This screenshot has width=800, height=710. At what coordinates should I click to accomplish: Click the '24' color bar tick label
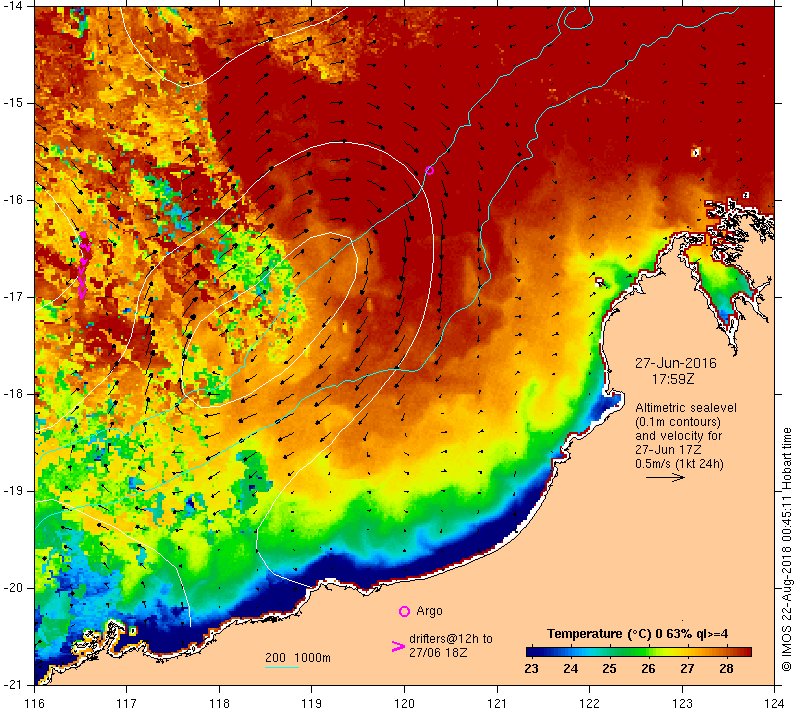pyautogui.click(x=570, y=669)
